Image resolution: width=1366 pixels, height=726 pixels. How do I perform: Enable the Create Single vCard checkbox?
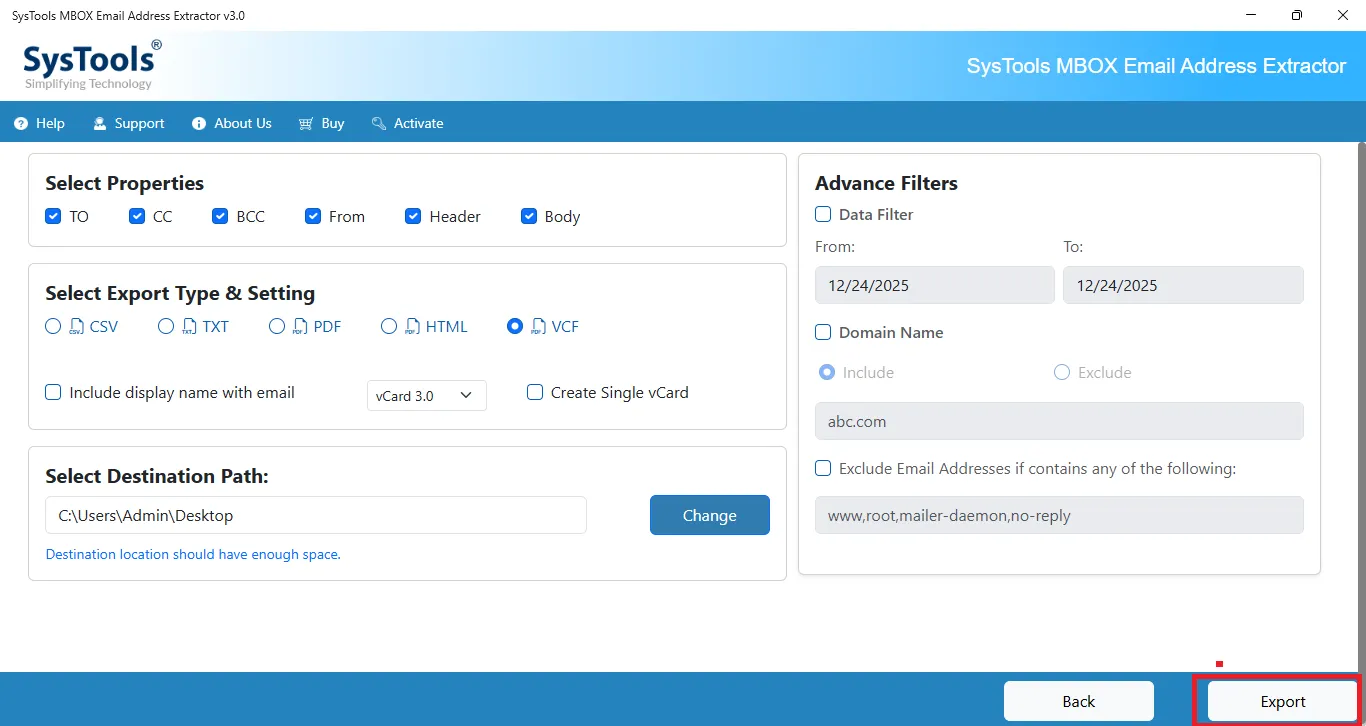coord(535,393)
